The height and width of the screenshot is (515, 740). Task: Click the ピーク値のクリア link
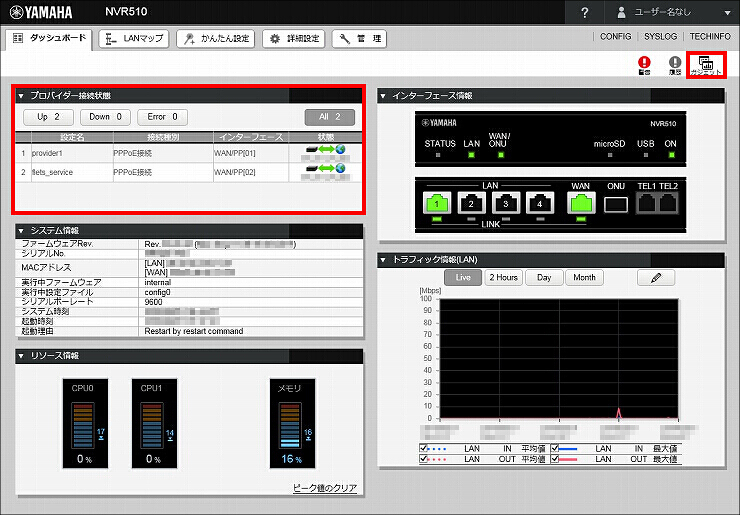325,488
